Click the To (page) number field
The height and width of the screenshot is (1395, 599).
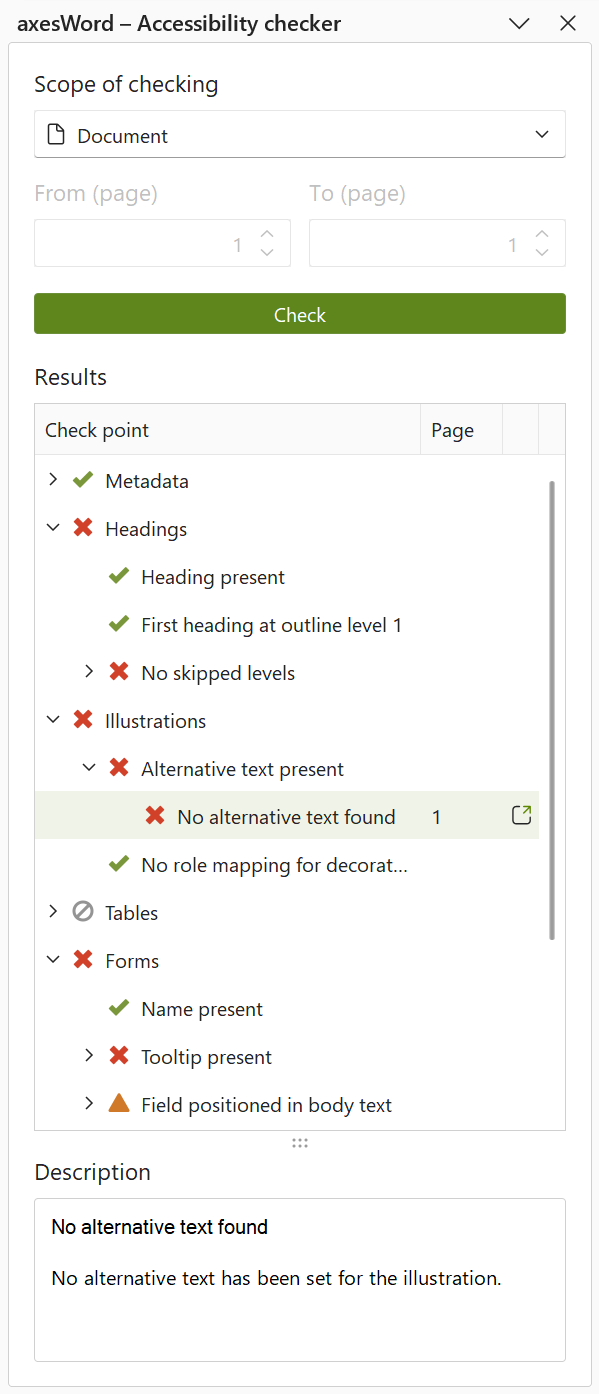[x=437, y=243]
